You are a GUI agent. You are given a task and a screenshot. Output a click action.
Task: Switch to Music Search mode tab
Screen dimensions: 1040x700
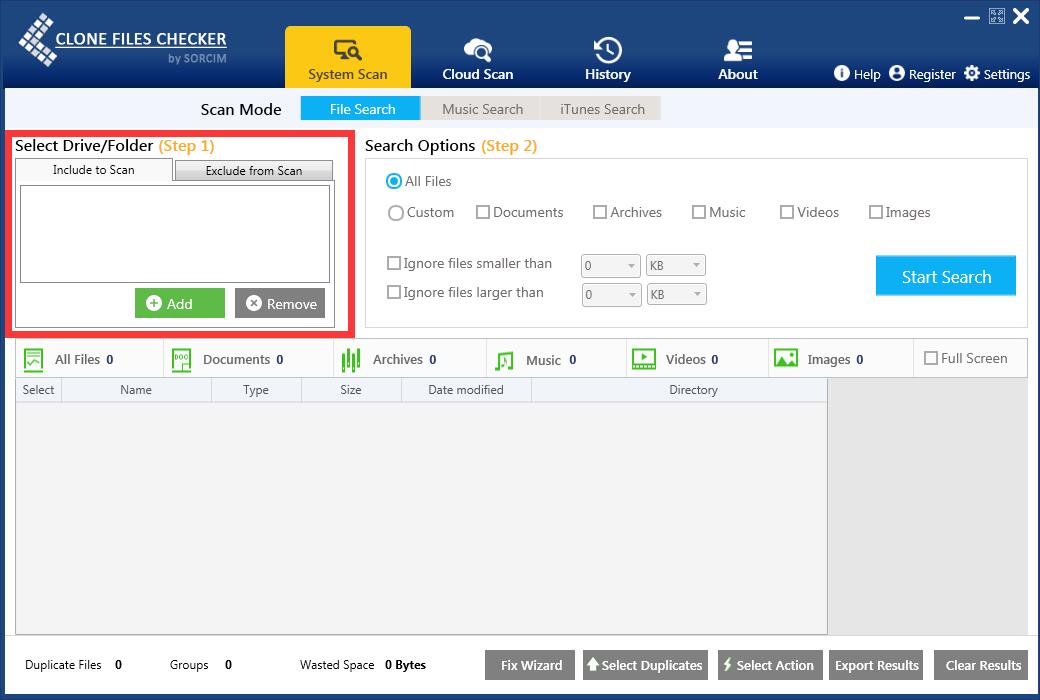pos(482,109)
